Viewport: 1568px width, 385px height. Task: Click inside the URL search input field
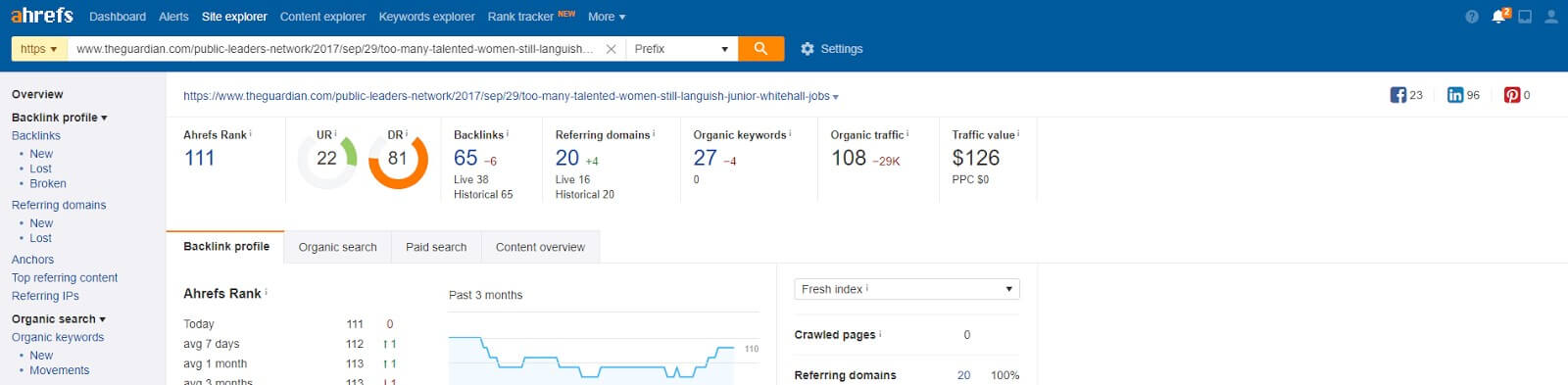pyautogui.click(x=334, y=49)
